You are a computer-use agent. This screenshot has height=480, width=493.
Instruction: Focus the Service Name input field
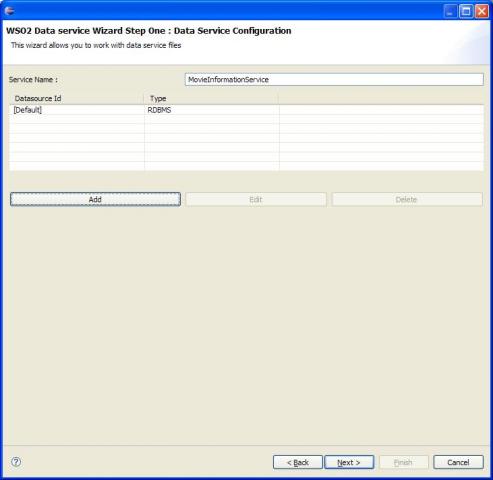tap(334, 80)
